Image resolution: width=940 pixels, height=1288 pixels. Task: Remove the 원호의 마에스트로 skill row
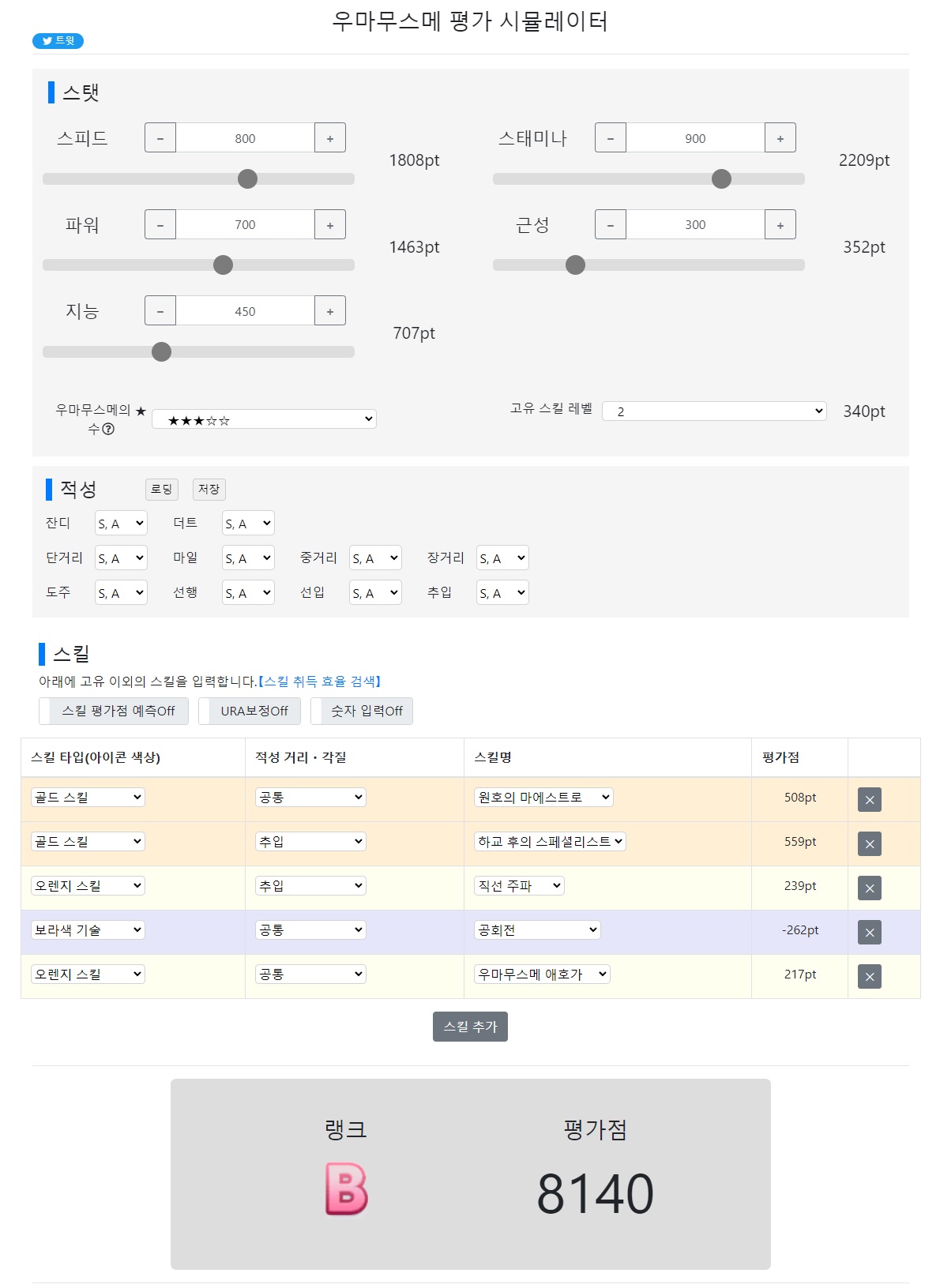pyautogui.click(x=870, y=800)
